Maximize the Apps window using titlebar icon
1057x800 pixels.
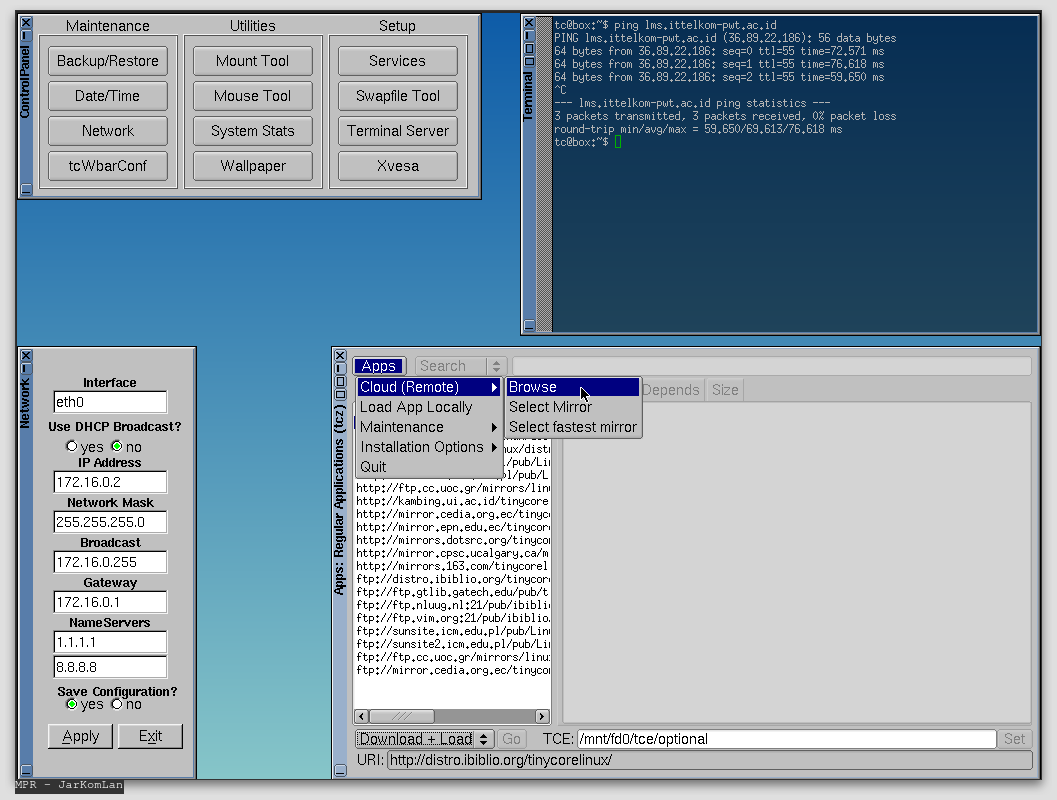[x=340, y=381]
